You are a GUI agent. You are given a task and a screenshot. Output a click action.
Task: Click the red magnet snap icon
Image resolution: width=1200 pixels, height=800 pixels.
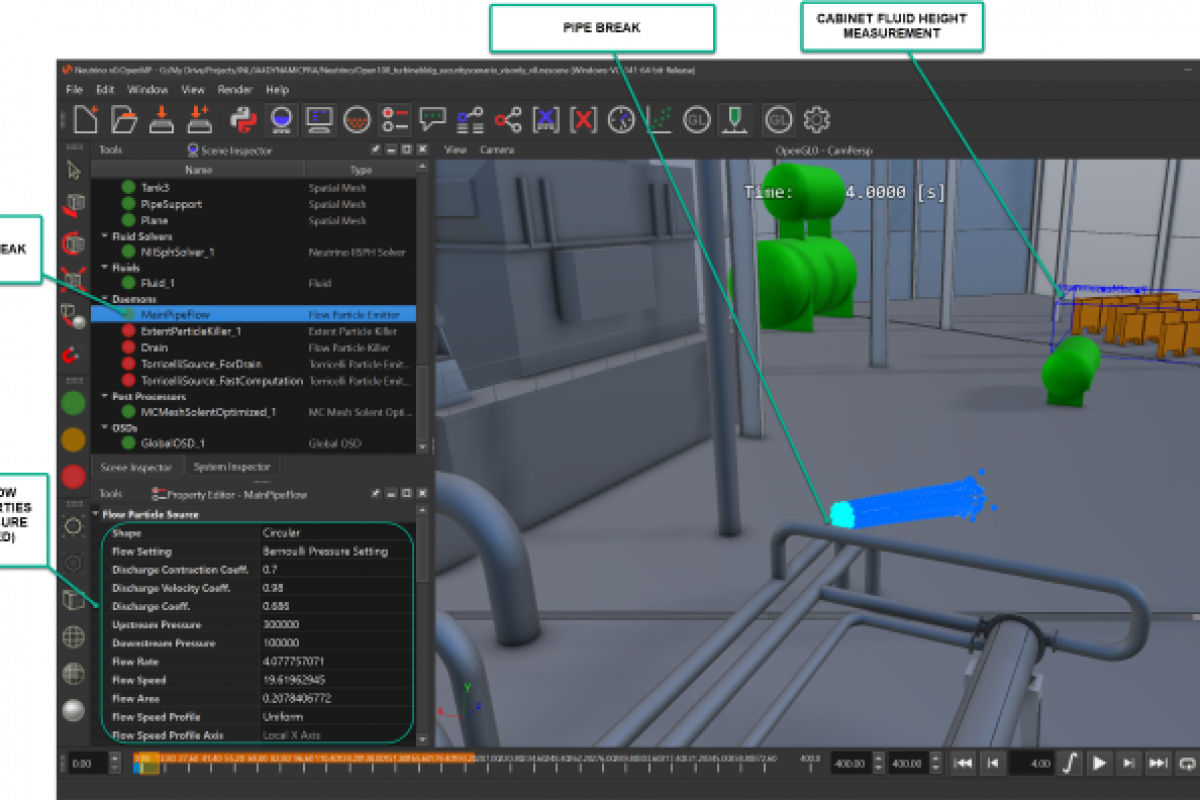click(73, 355)
